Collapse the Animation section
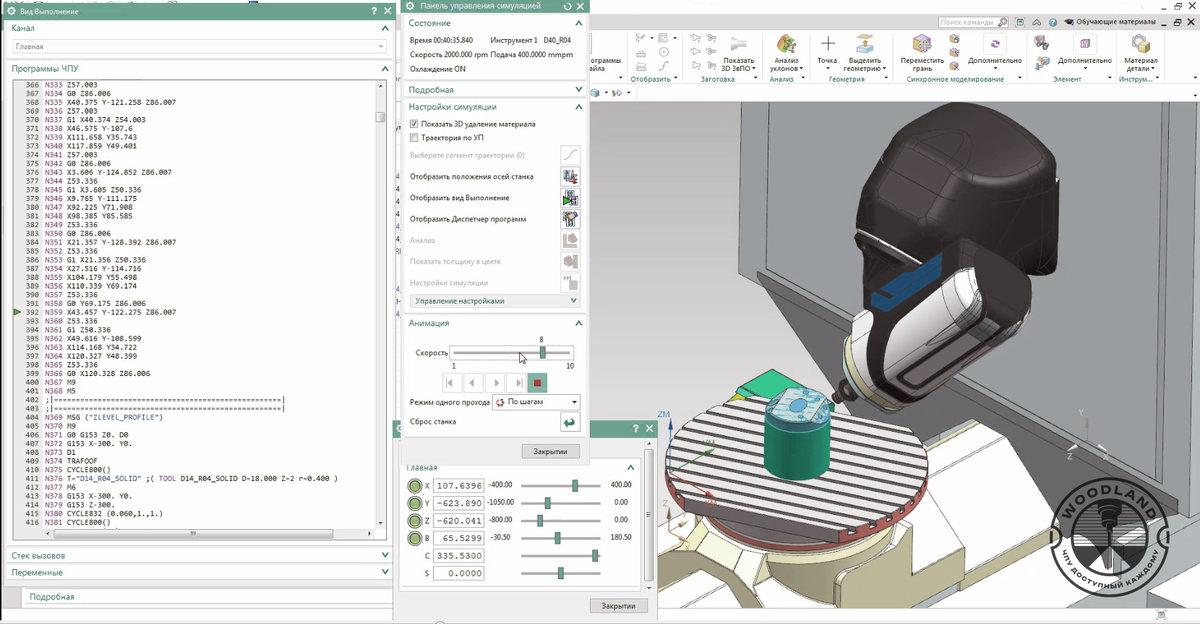 tap(578, 324)
